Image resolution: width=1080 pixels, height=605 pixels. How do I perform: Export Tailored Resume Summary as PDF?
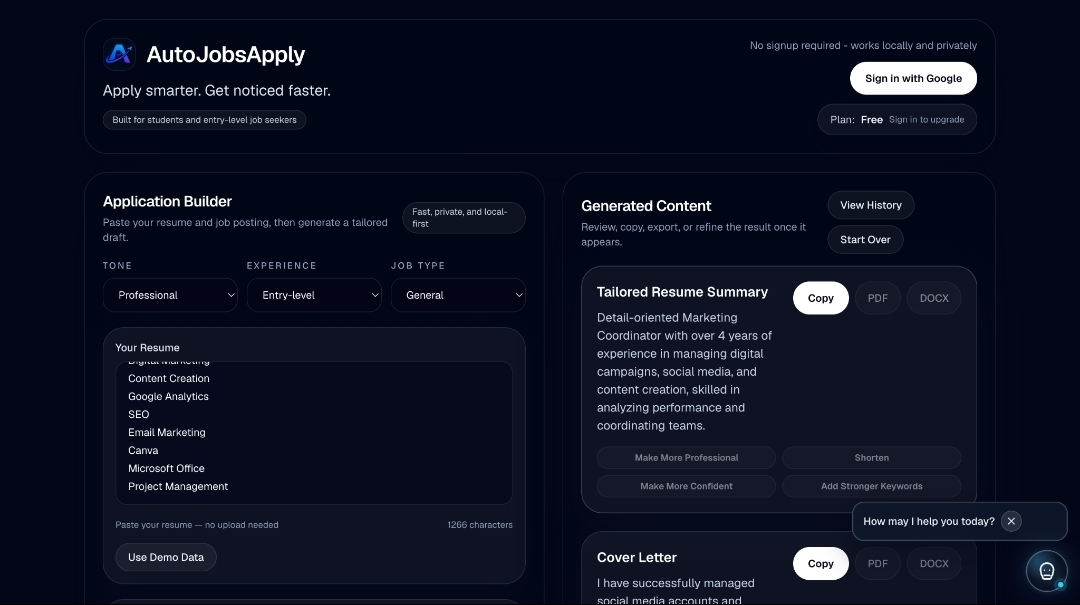coord(878,298)
